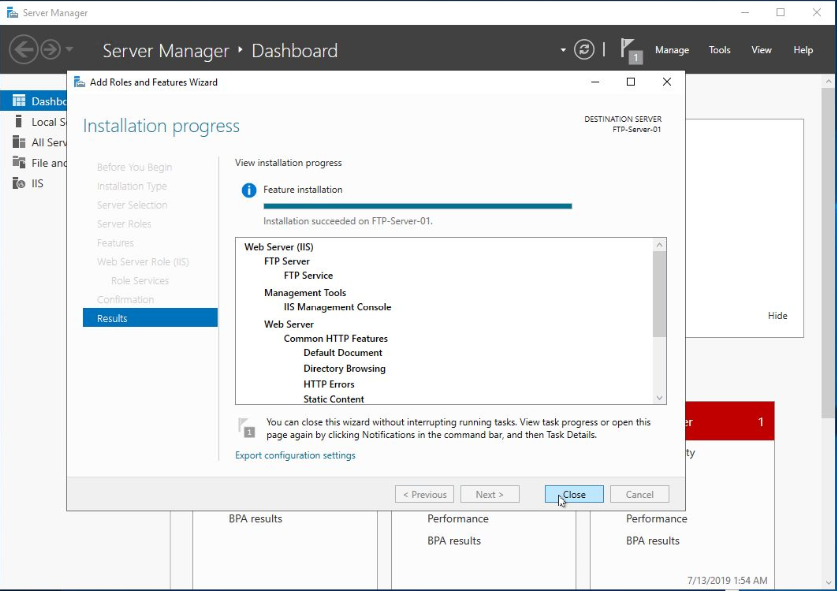This screenshot has height=591, width=837.
Task: Click the notification flag icon beside hint text
Action: point(247,428)
